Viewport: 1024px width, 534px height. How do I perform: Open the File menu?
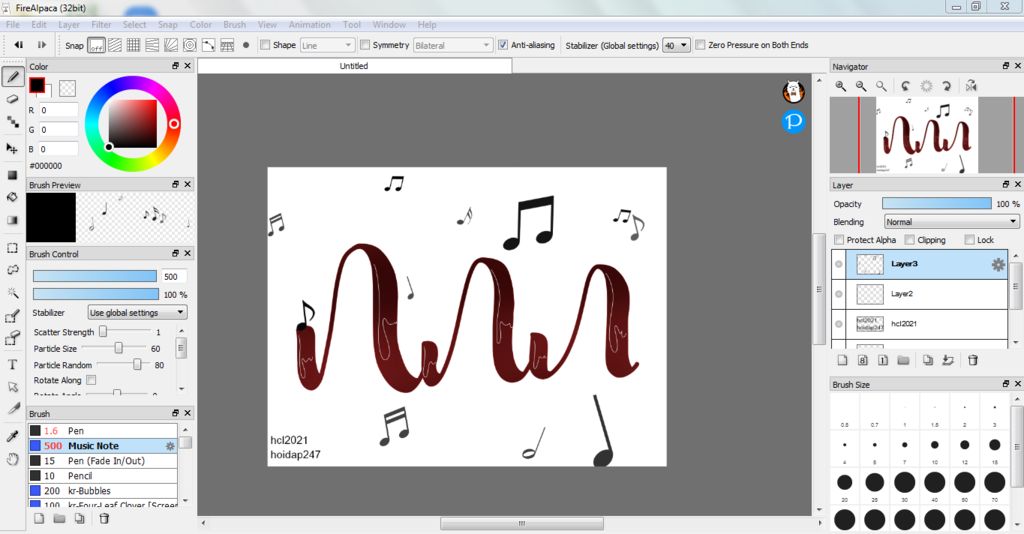pyautogui.click(x=12, y=25)
